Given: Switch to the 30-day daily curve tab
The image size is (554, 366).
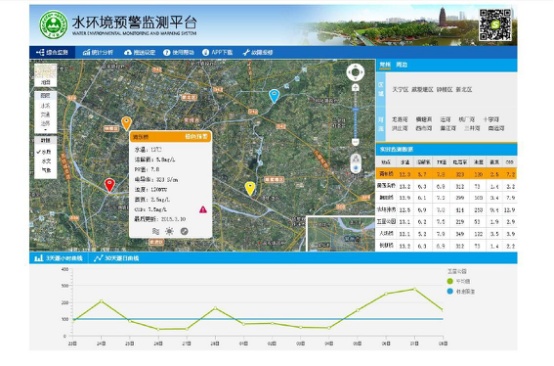Looking at the screenshot, I should pyautogui.click(x=117, y=258).
